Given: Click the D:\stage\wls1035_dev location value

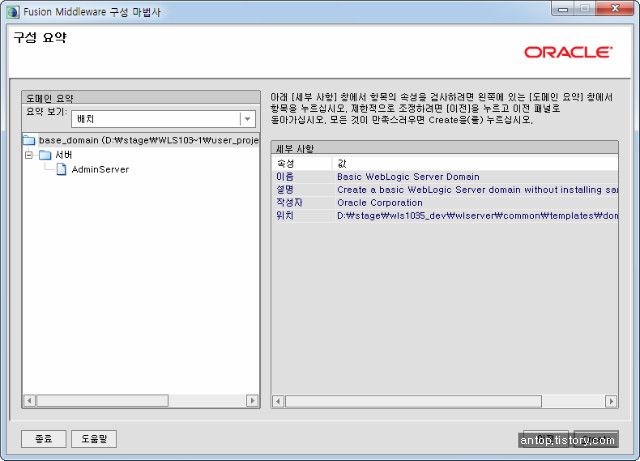Looking at the screenshot, I should click(x=477, y=215).
